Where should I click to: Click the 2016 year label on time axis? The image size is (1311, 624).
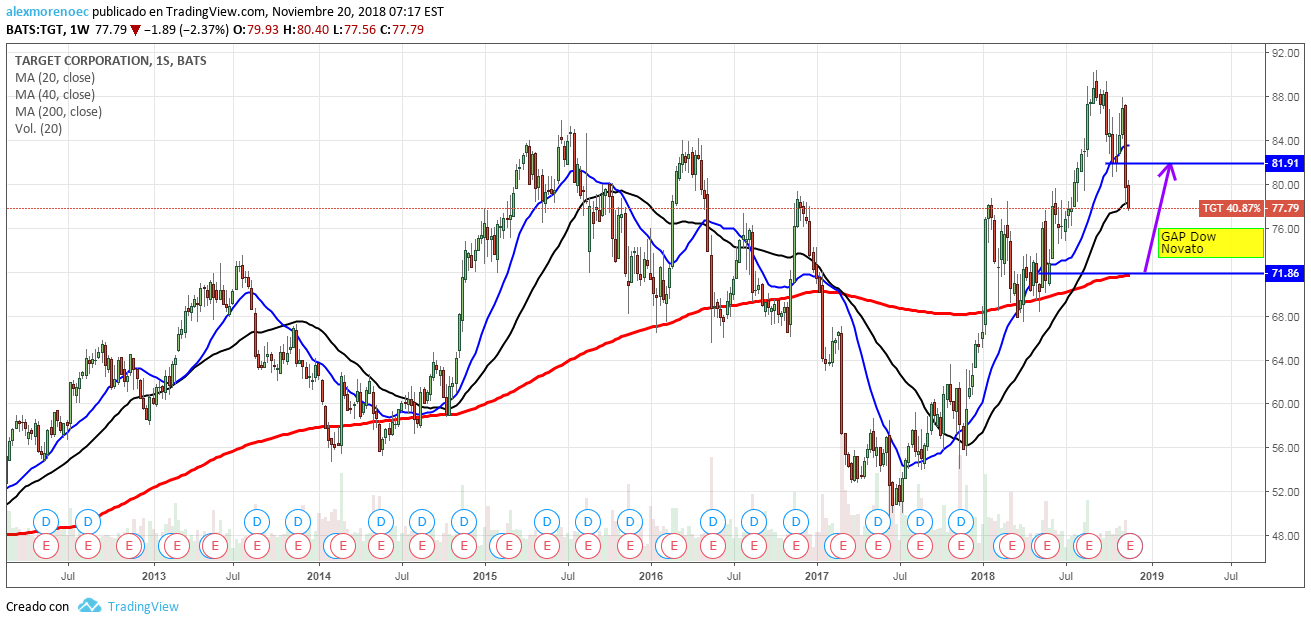click(x=651, y=575)
